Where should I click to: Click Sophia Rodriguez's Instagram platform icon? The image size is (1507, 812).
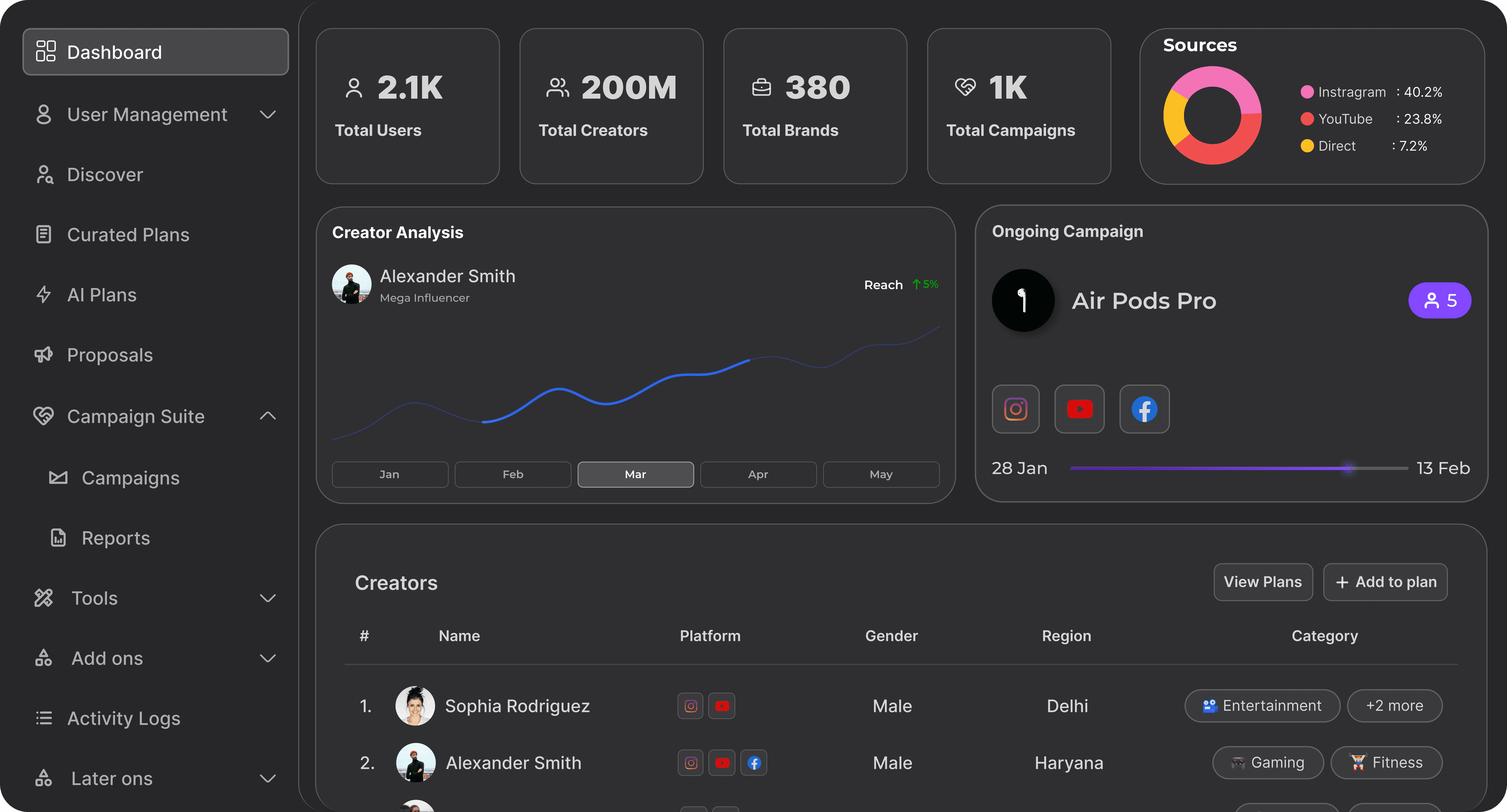click(x=690, y=706)
